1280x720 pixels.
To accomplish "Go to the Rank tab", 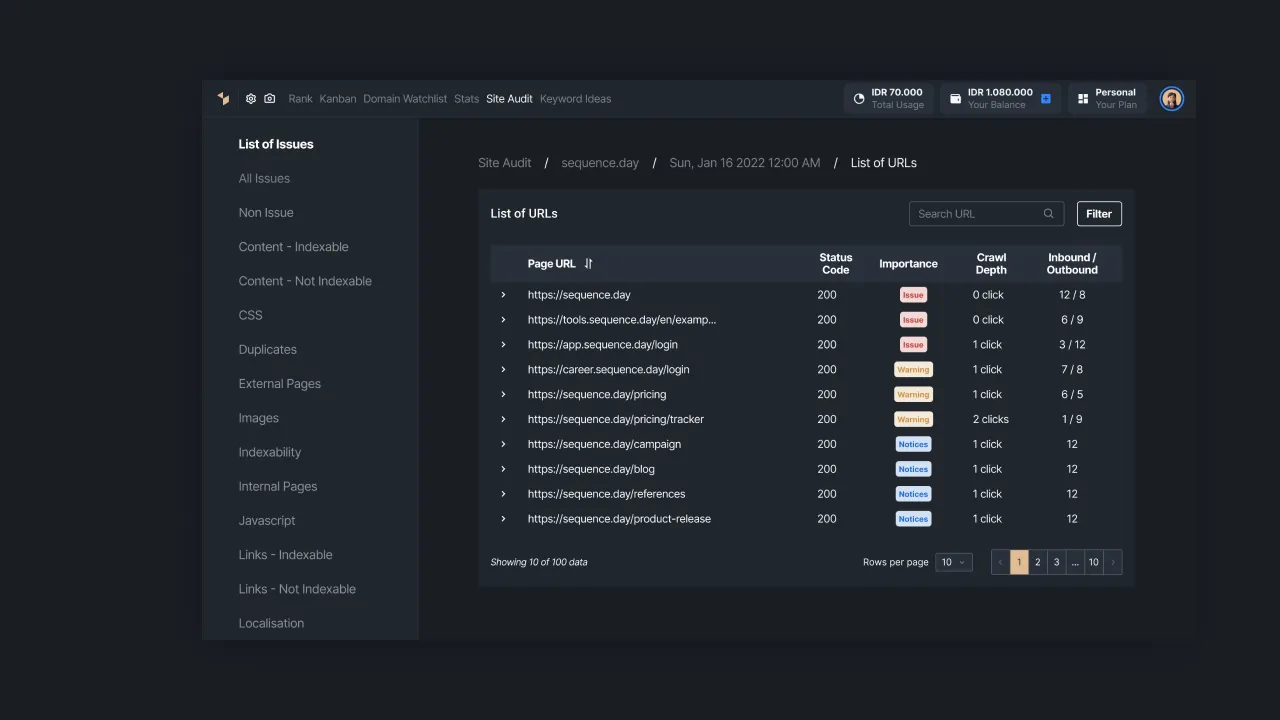I will (300, 99).
